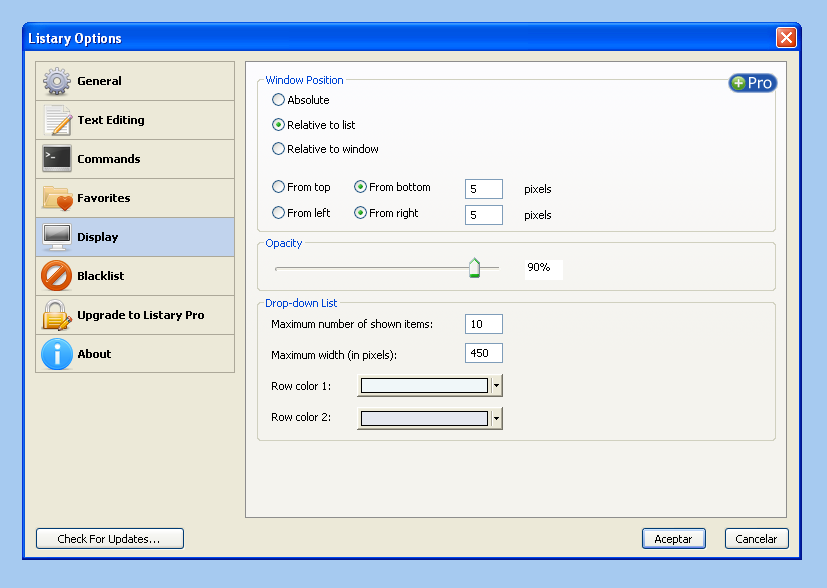Open the Blacklist section
This screenshot has height=588, width=827.
pyautogui.click(x=135, y=276)
